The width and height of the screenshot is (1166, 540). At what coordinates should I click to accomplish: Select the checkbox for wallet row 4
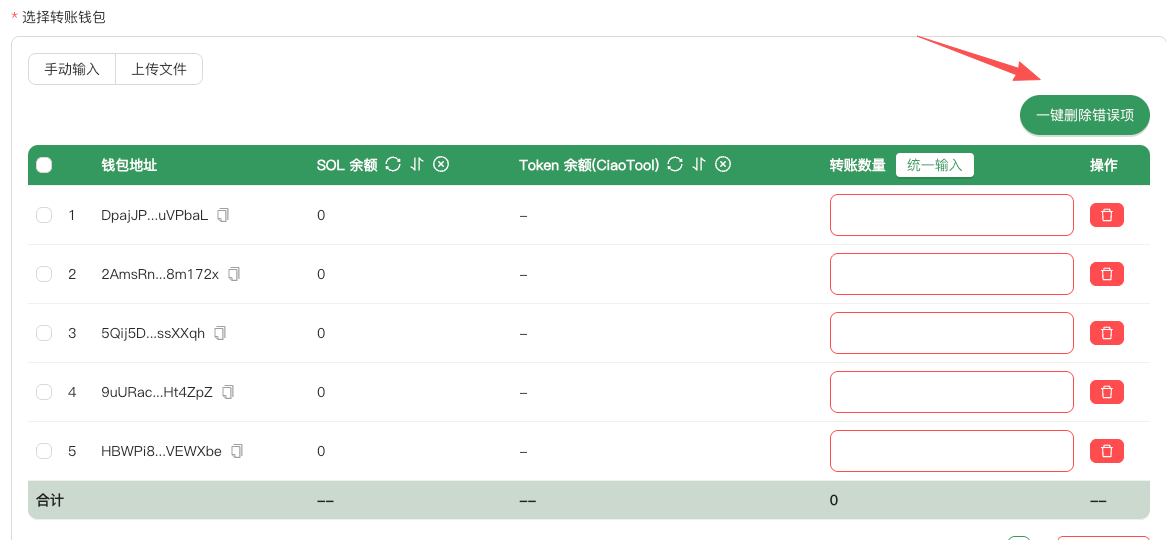click(44, 392)
